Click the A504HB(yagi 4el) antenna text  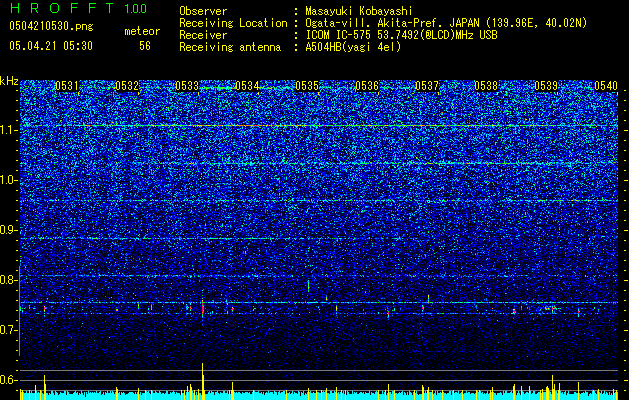(353, 47)
